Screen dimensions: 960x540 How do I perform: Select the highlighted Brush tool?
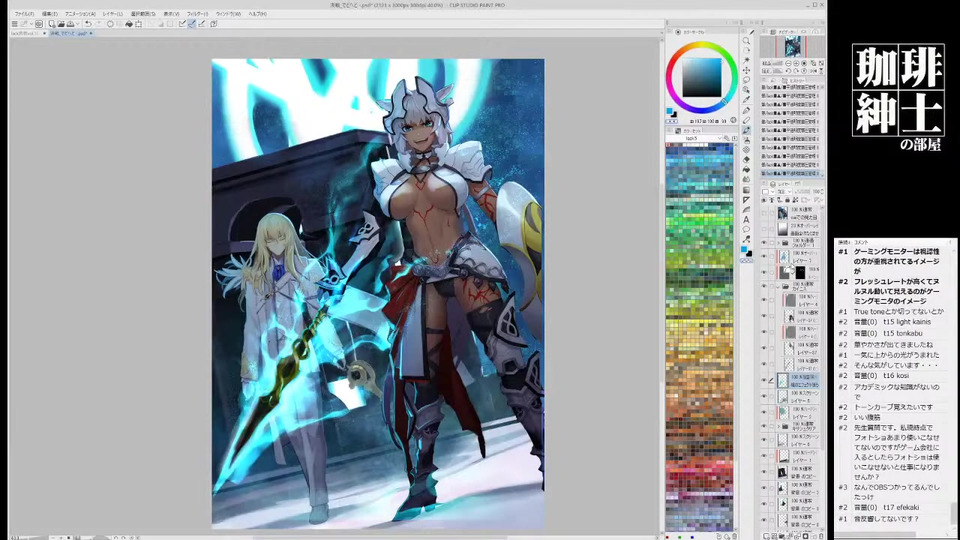click(746, 130)
